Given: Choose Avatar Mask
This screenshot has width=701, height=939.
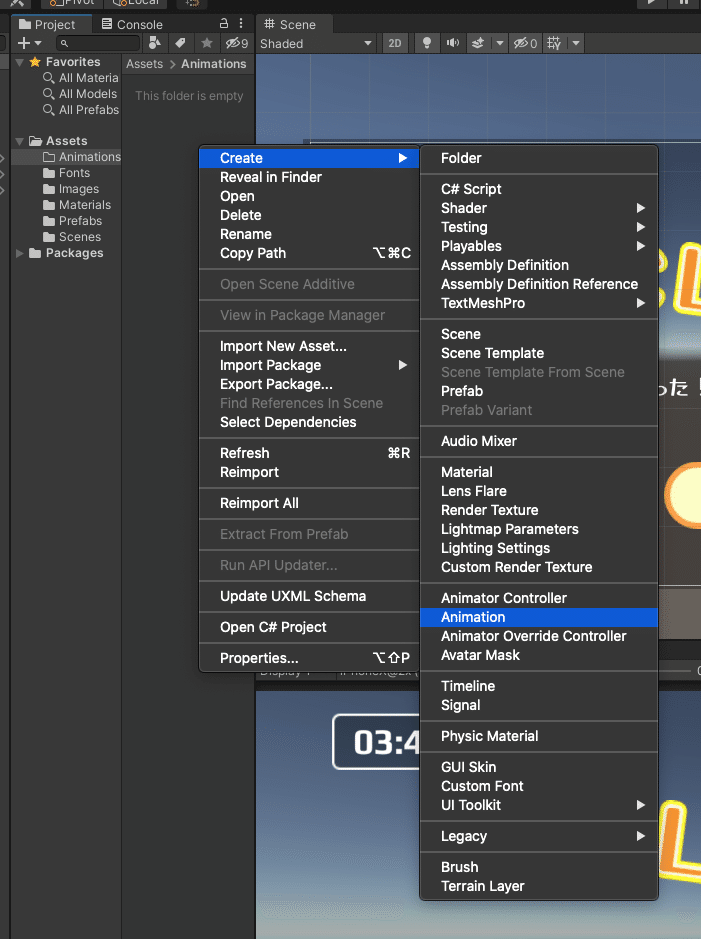Looking at the screenshot, I should pos(539,656).
